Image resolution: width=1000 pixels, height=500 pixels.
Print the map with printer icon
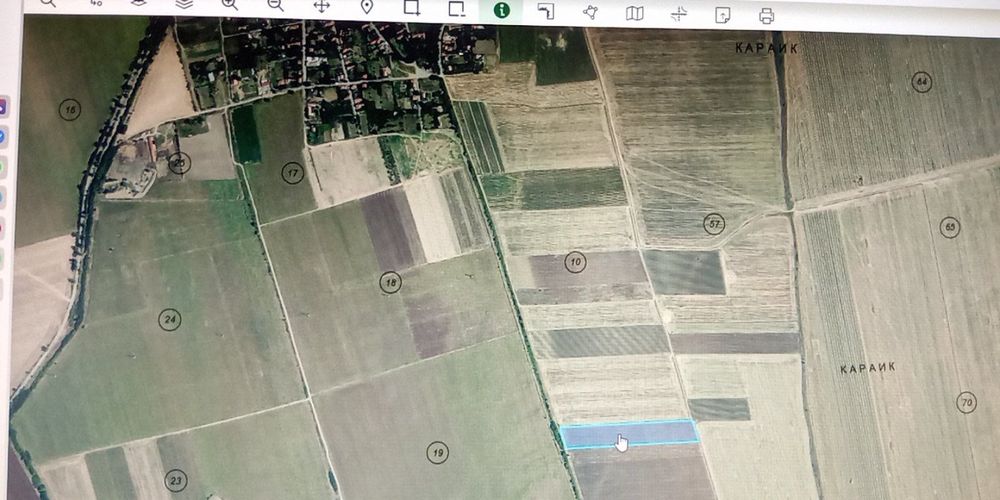pos(767,16)
